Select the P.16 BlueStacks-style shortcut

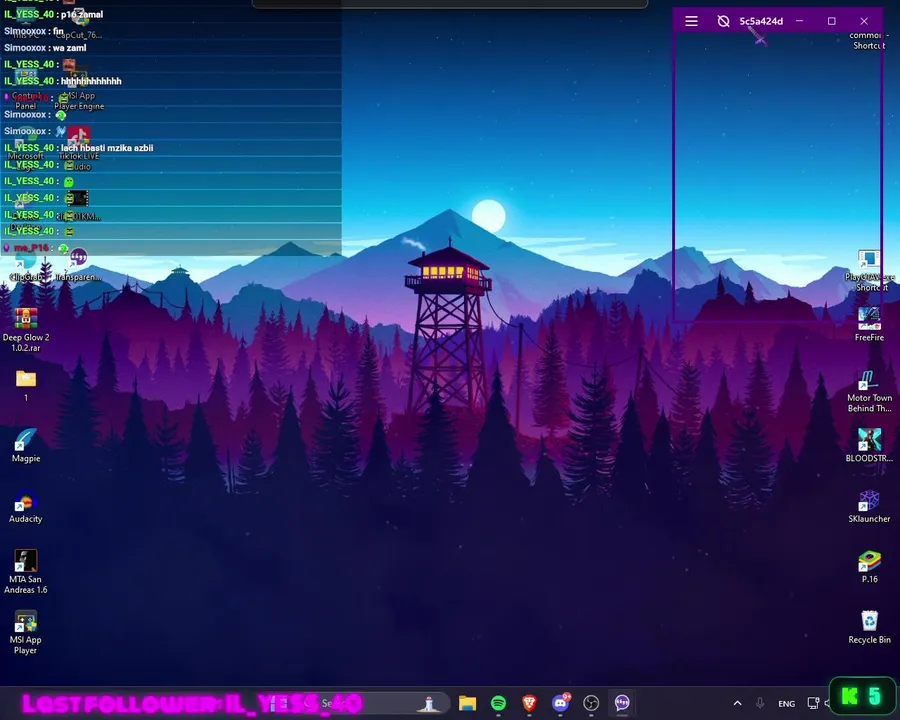coord(869,566)
